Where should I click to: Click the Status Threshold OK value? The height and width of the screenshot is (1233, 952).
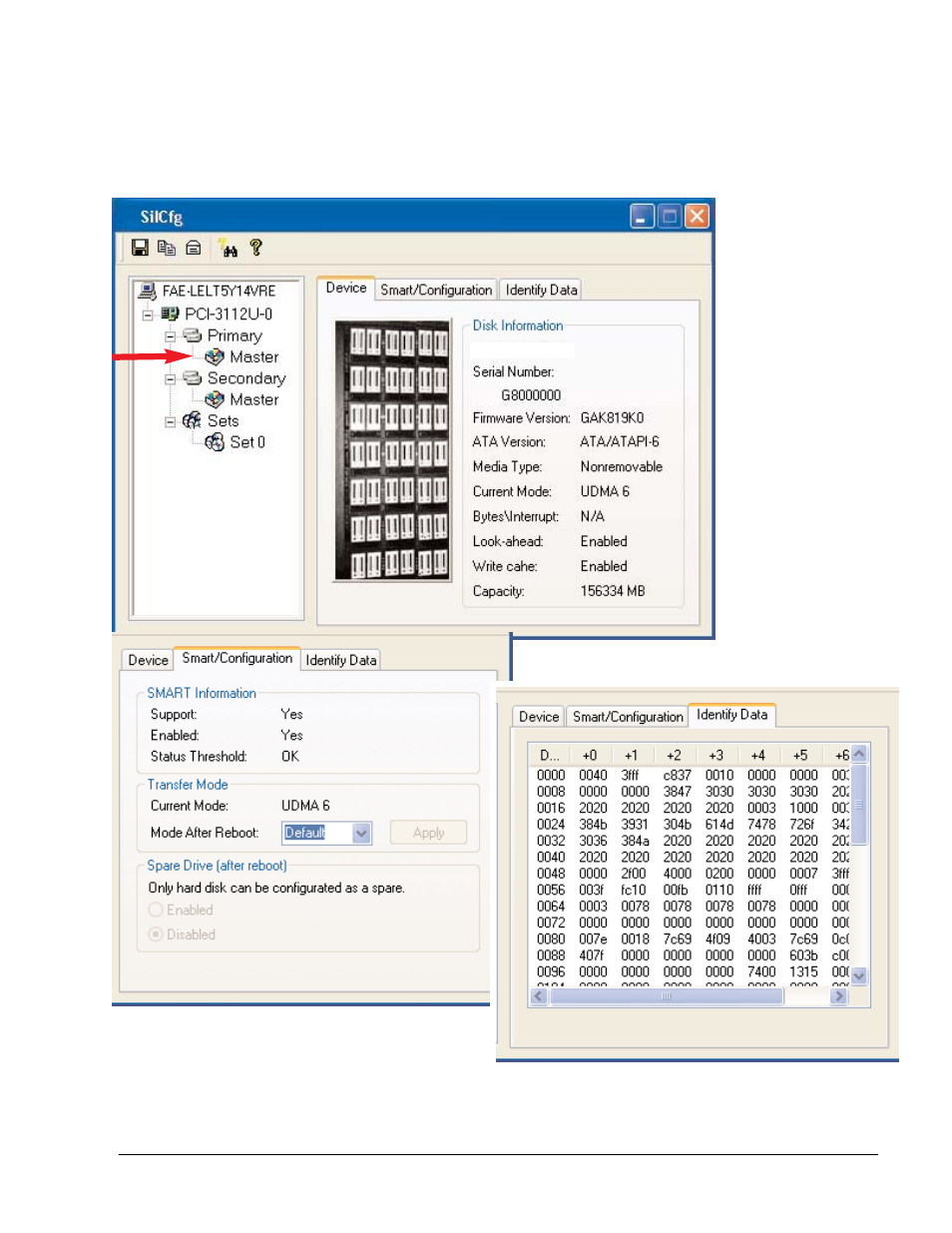[290, 756]
